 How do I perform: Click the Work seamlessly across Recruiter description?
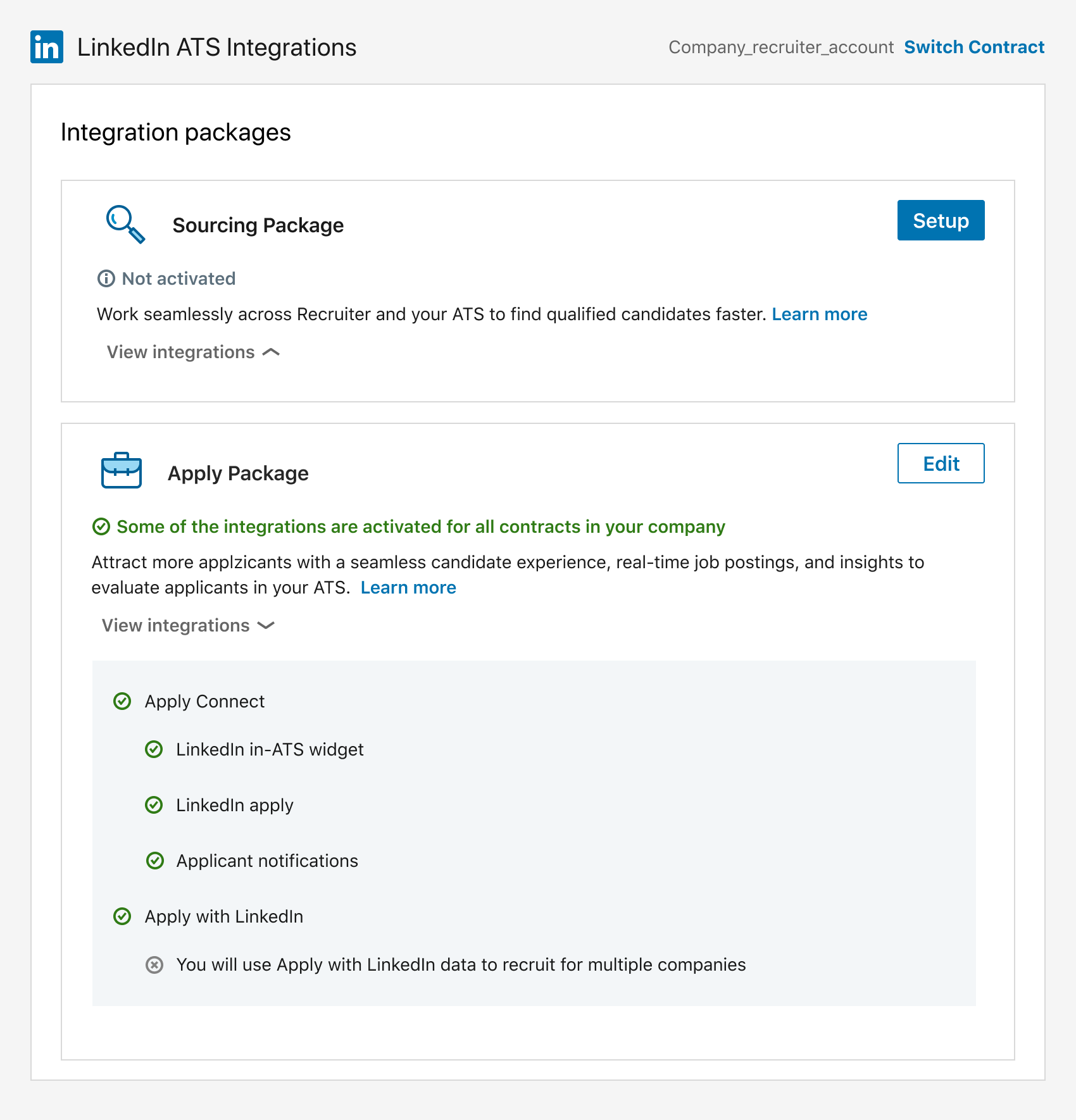click(x=432, y=314)
